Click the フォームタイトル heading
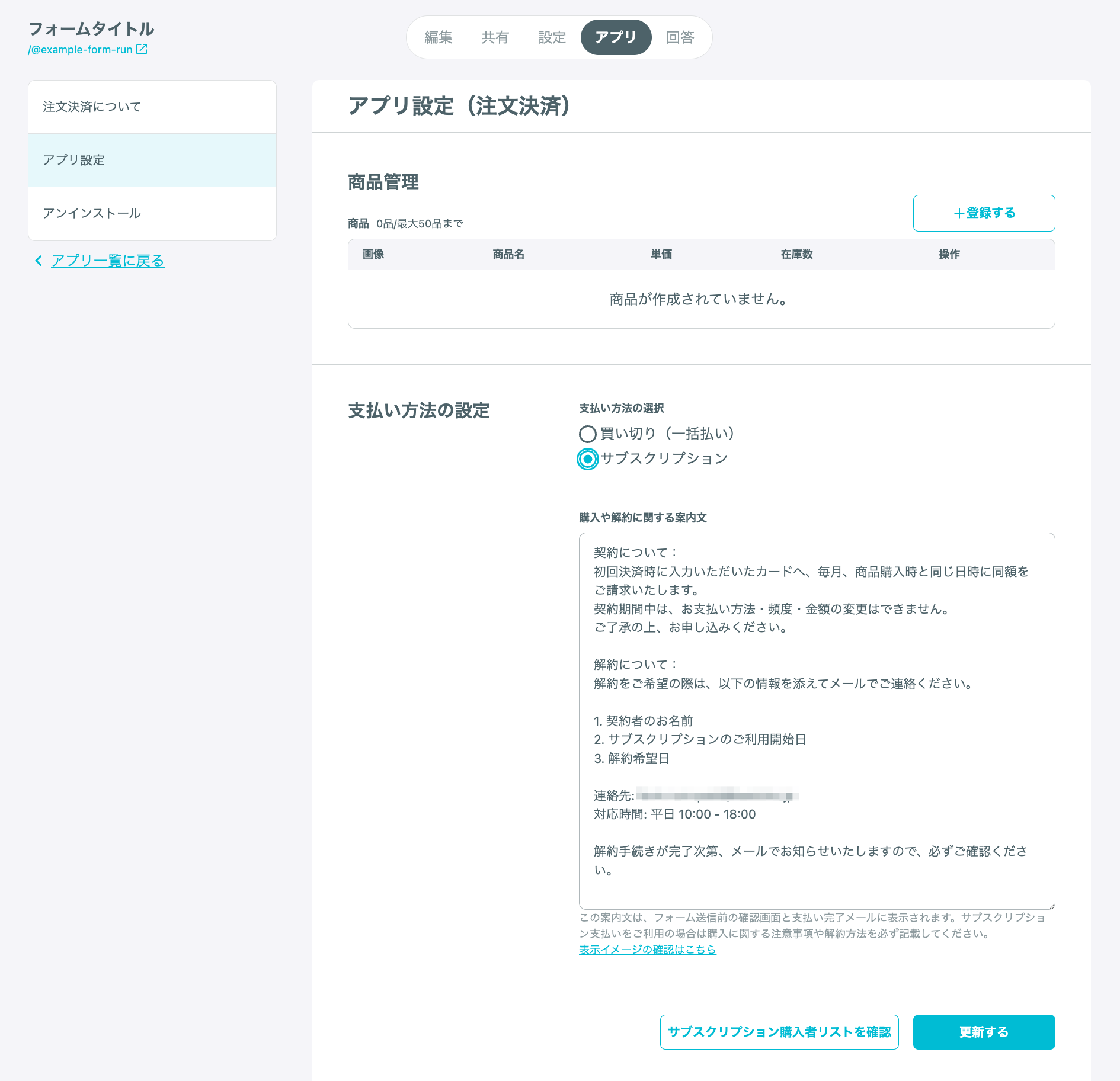Viewport: 1120px width, 1081px height. click(x=91, y=28)
